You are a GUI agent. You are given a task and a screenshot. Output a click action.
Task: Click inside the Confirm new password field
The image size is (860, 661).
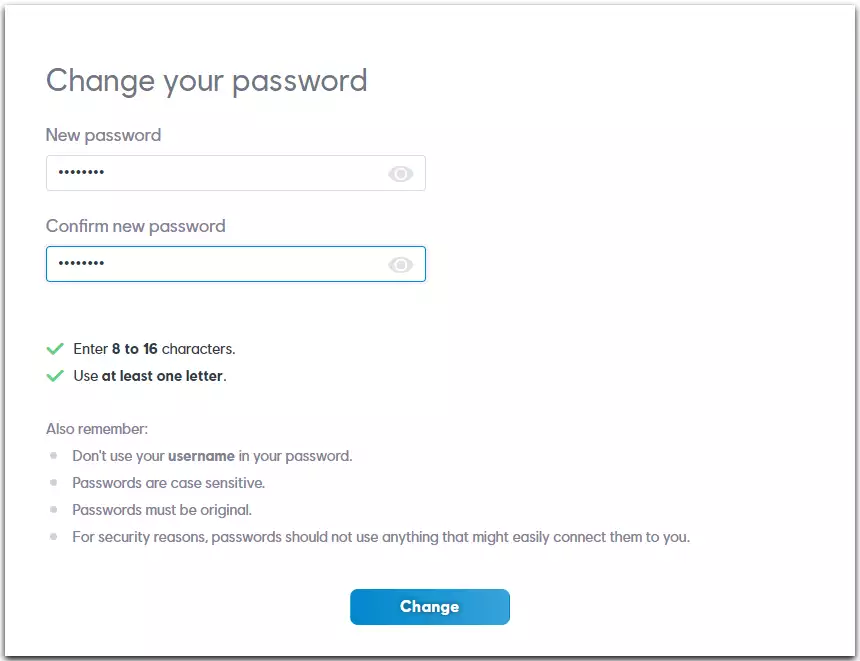click(x=236, y=264)
